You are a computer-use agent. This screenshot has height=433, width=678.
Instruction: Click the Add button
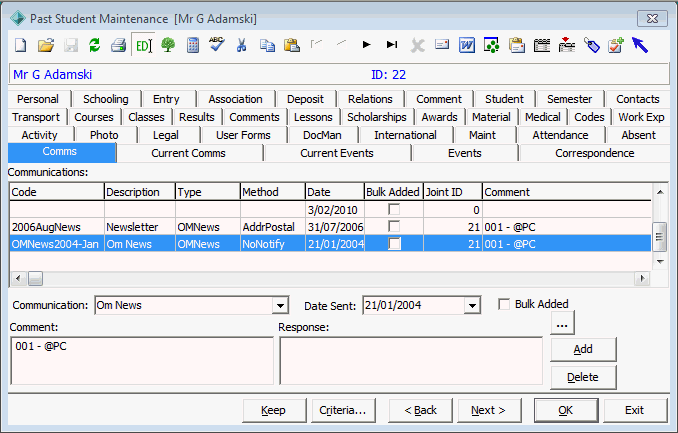pyautogui.click(x=583, y=349)
